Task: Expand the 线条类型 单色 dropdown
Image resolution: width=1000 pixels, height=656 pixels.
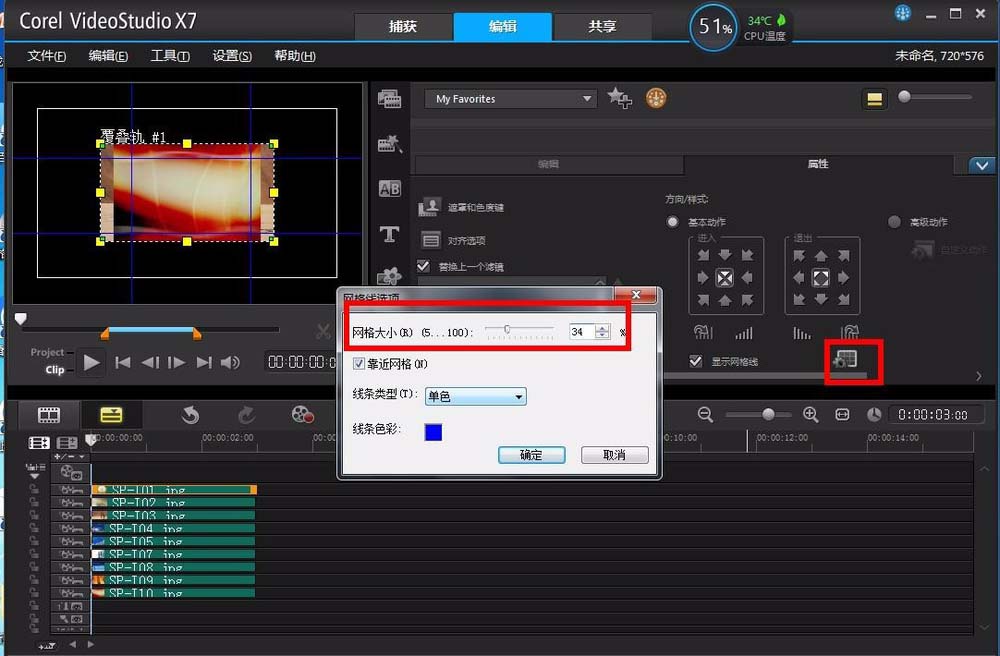Action: 476,397
